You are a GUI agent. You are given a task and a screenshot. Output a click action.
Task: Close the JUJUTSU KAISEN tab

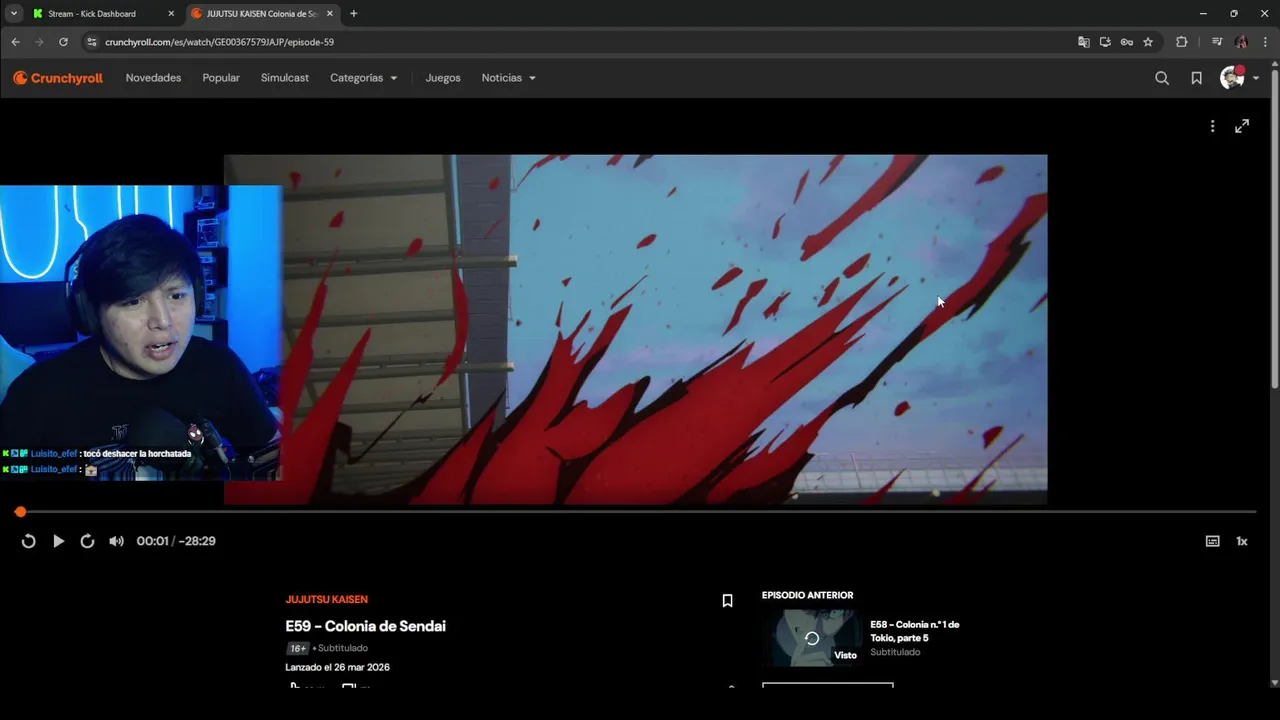[x=329, y=14]
